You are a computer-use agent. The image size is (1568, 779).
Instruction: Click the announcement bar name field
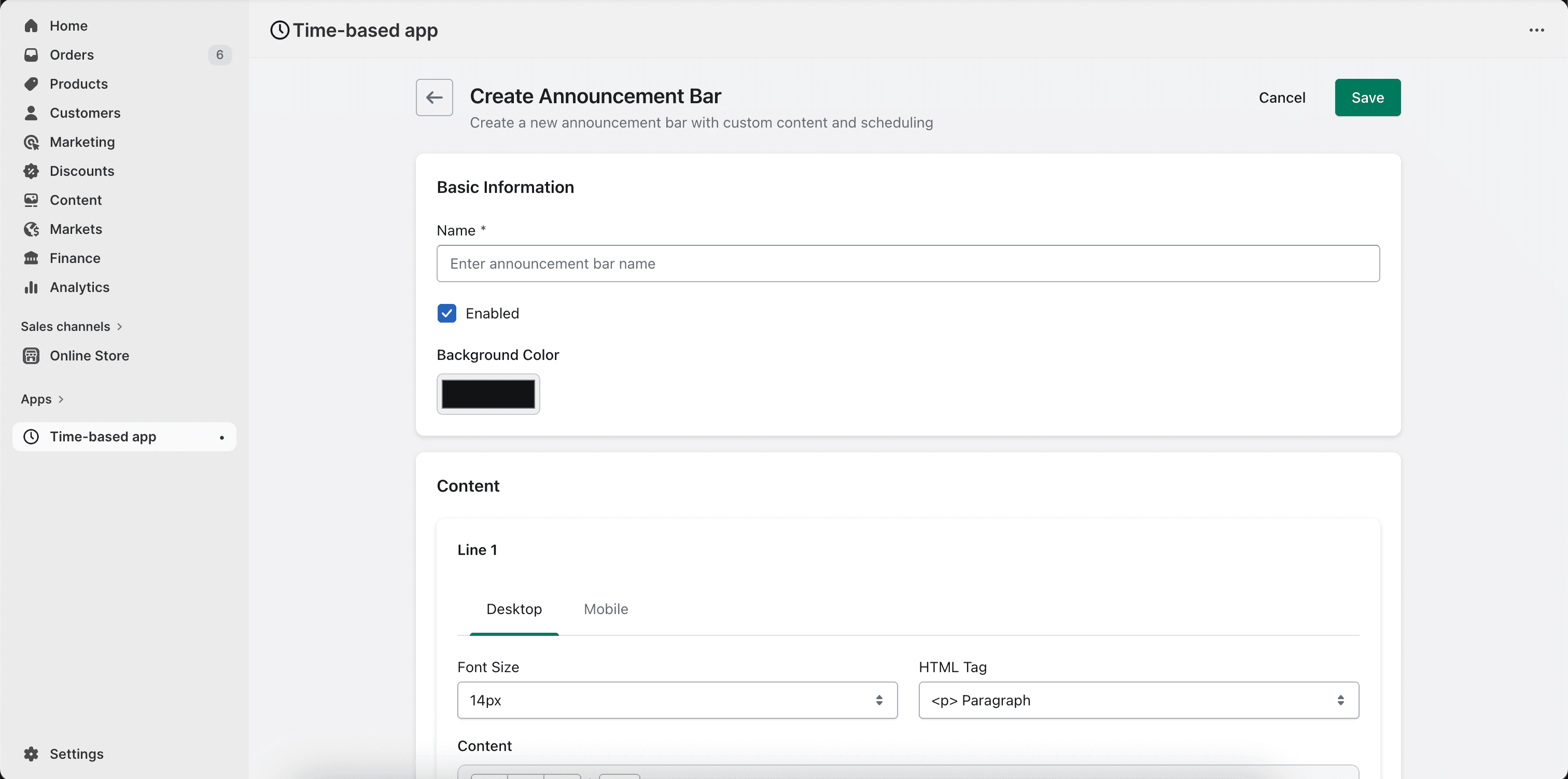[907, 263]
